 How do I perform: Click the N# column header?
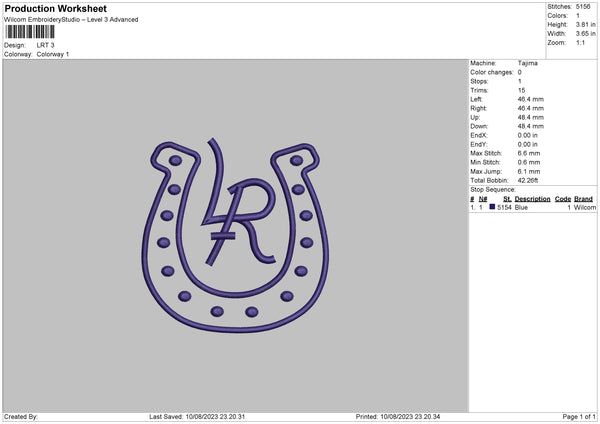[x=483, y=199]
